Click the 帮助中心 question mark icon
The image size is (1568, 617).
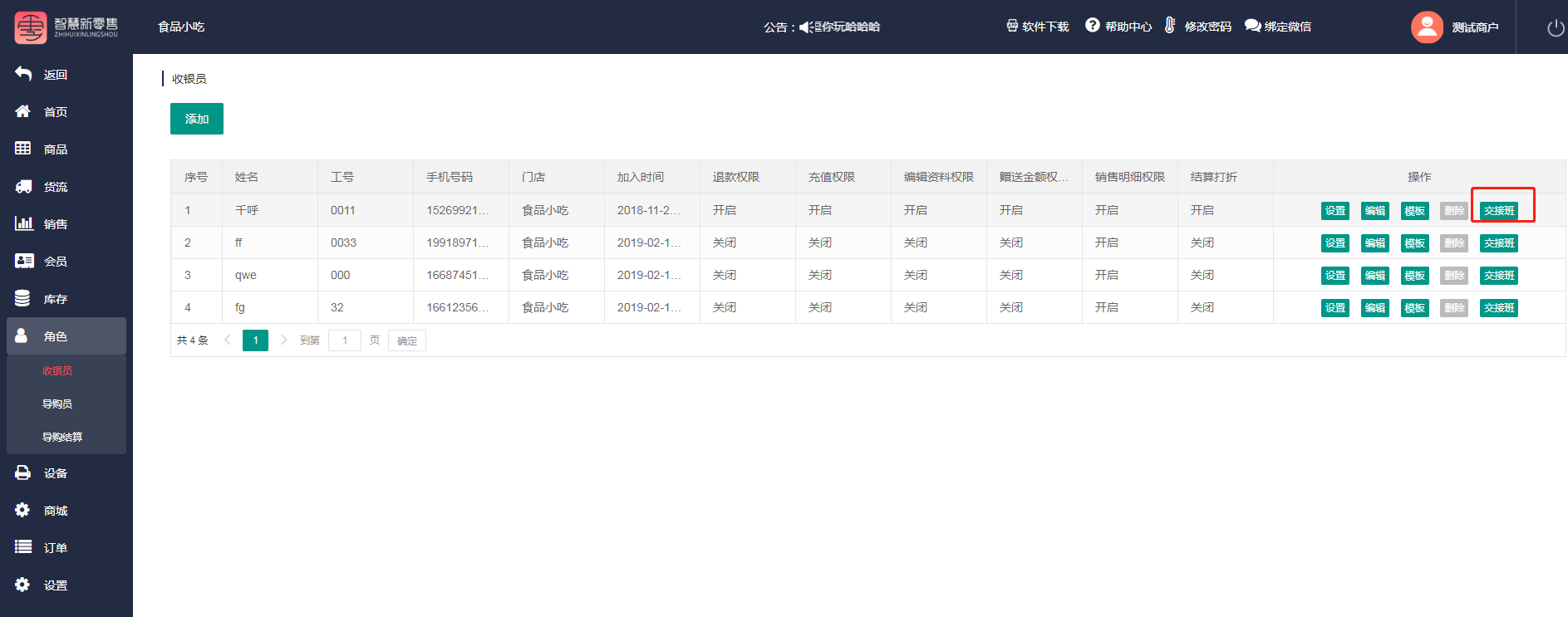point(1093,25)
